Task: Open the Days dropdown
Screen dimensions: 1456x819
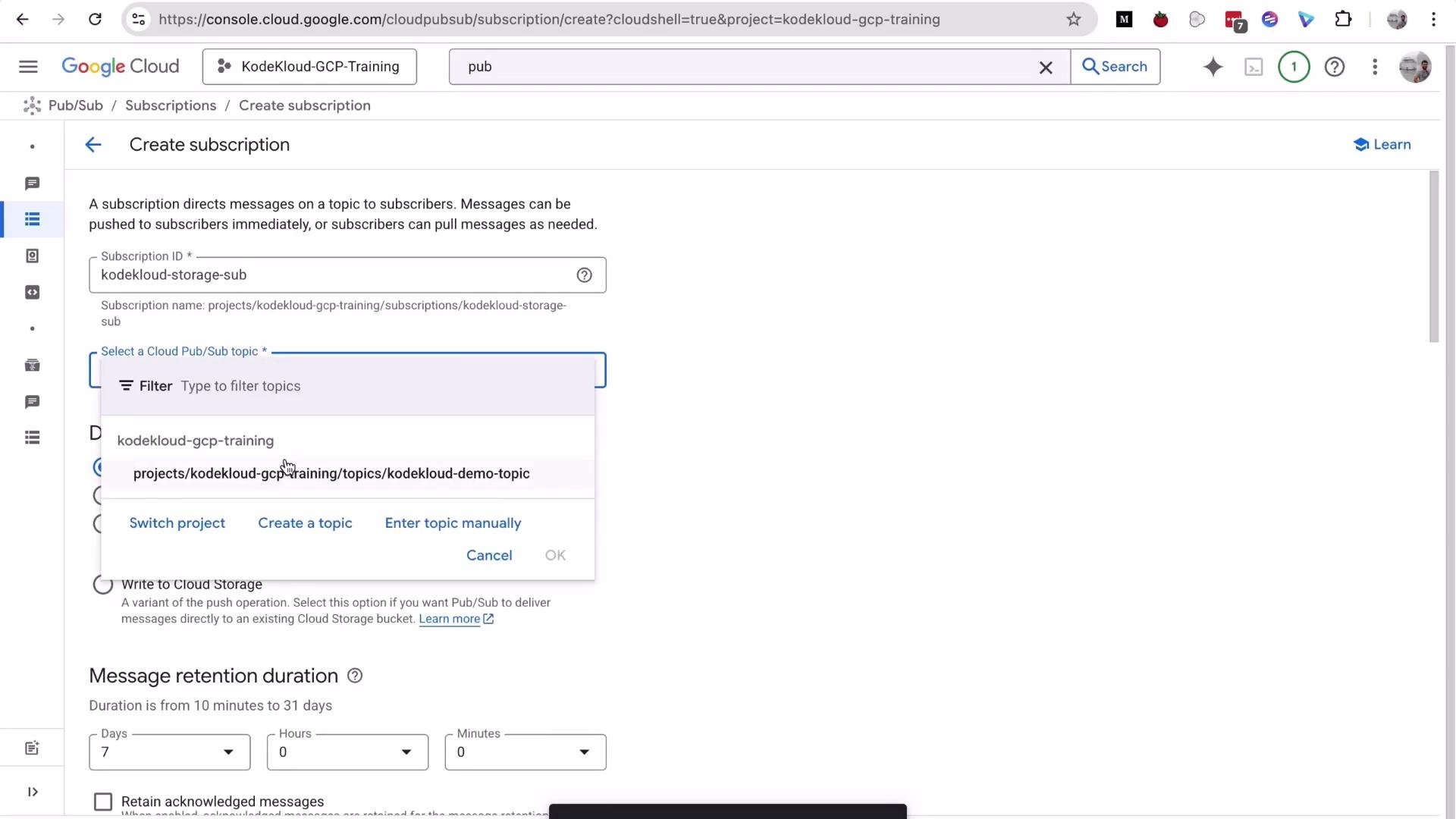Action: [x=170, y=752]
